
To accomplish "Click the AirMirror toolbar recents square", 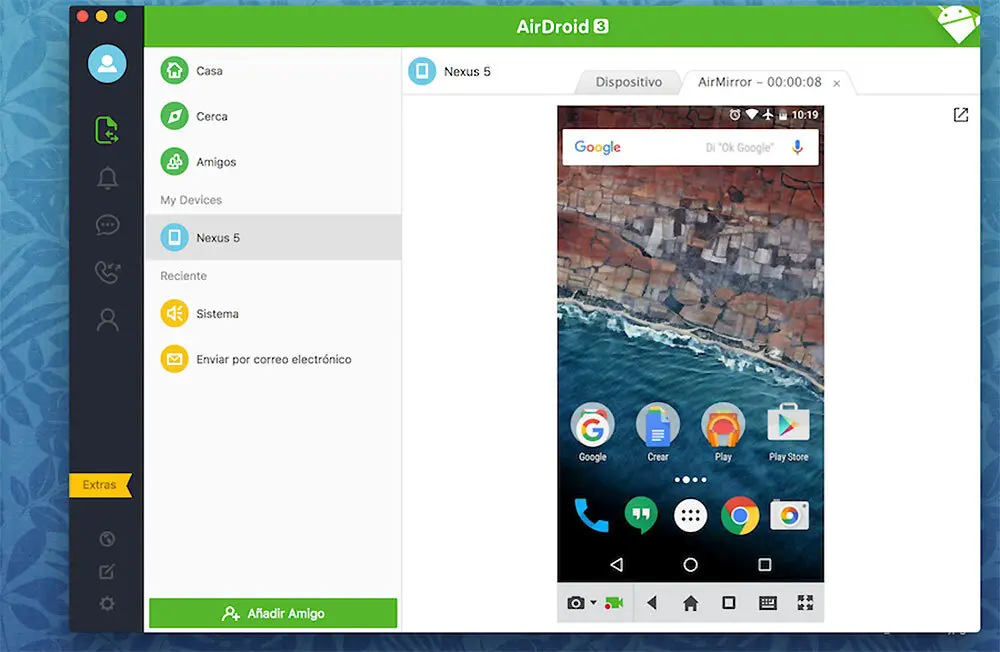I will pyautogui.click(x=729, y=602).
